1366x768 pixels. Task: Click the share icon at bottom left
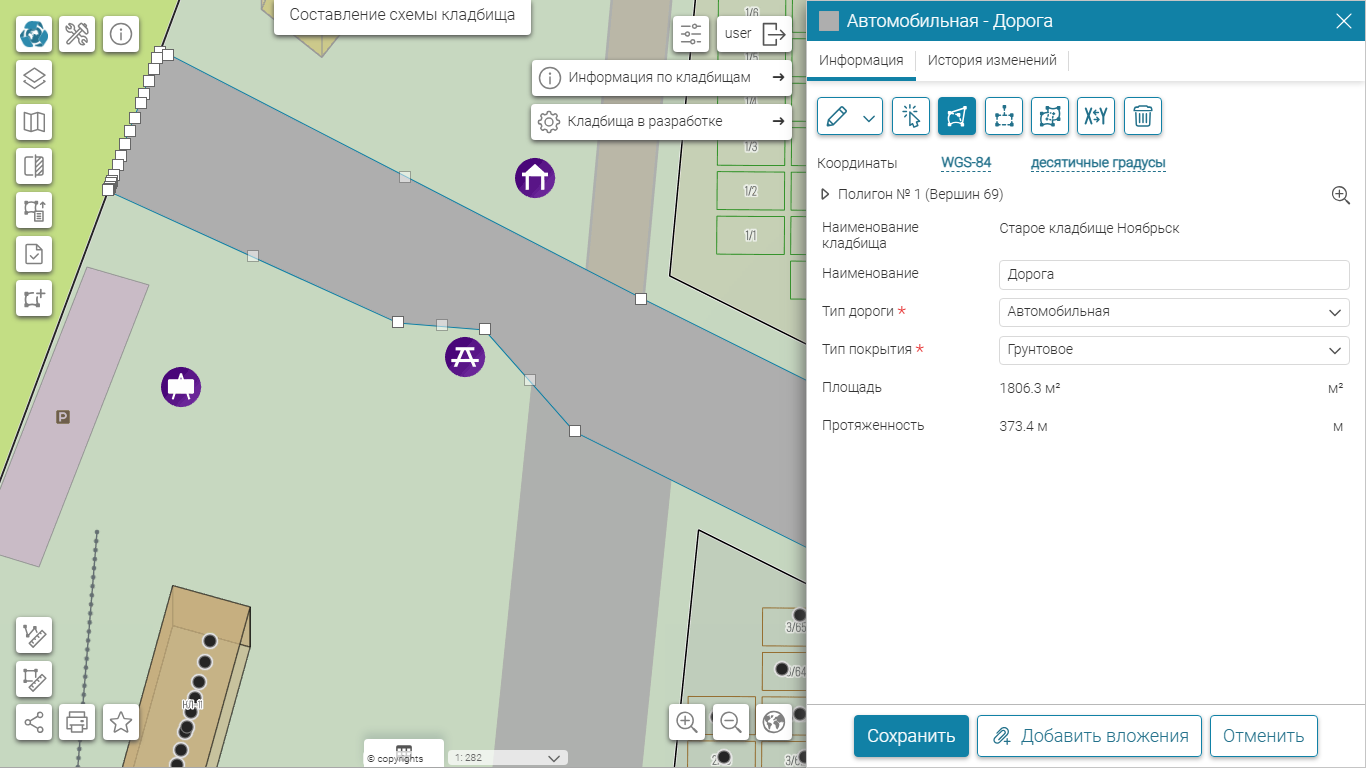[34, 721]
